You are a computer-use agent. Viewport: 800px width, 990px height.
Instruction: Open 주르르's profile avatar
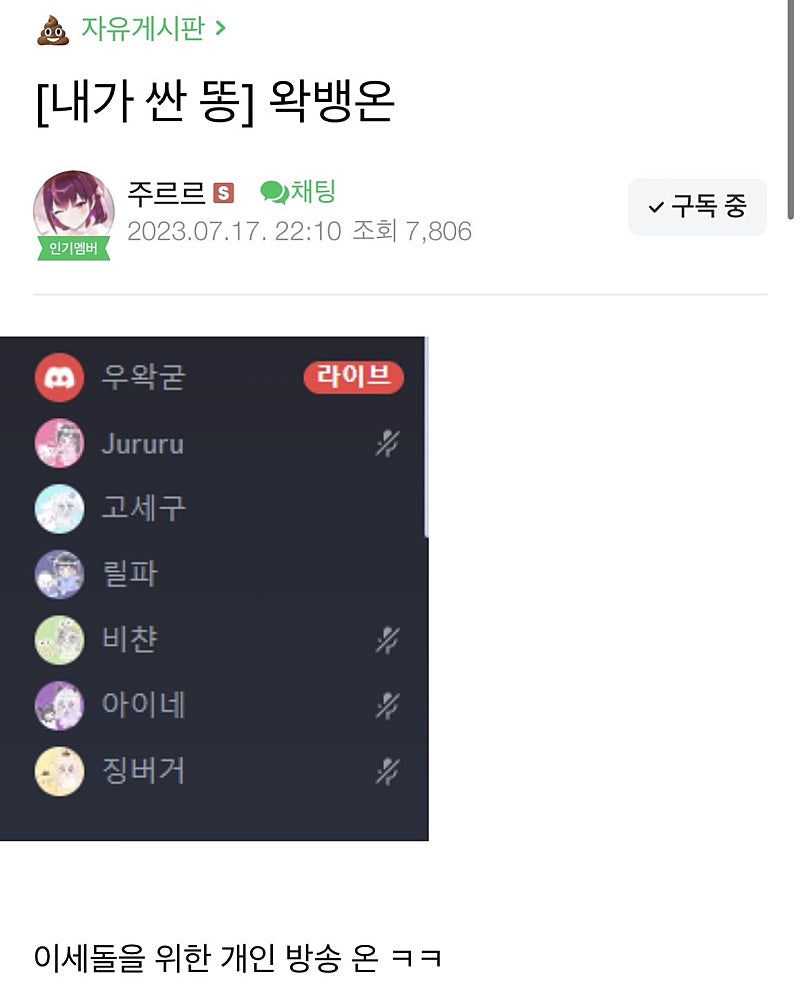(x=74, y=211)
